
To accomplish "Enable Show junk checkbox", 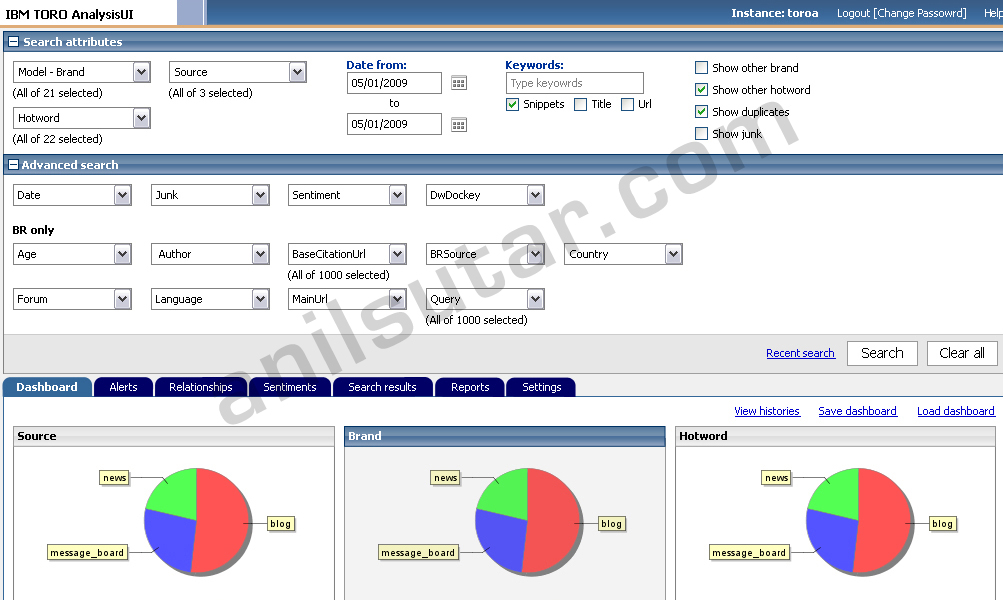I will [x=701, y=133].
